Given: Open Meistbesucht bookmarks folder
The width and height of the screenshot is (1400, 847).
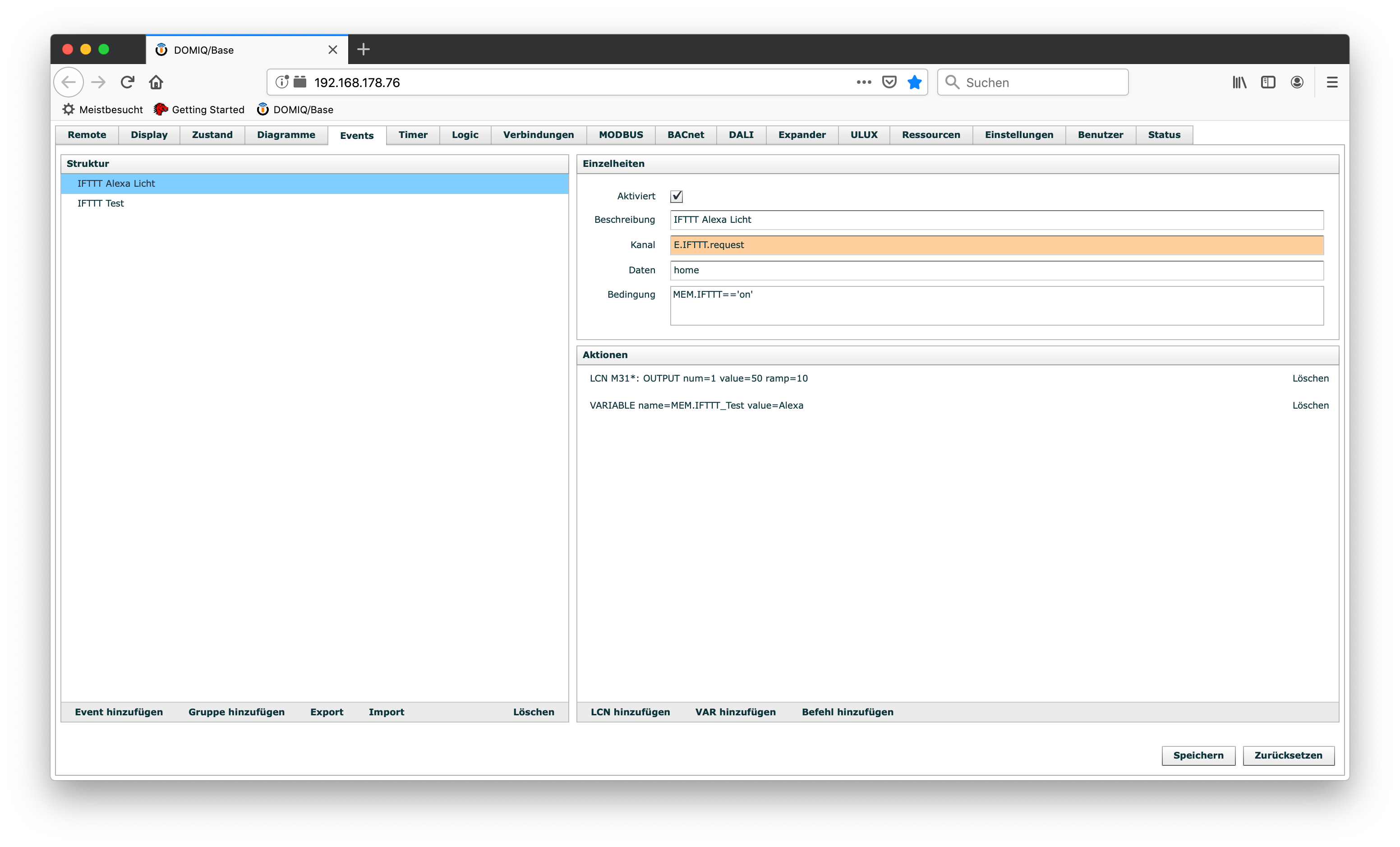Looking at the screenshot, I should [x=103, y=110].
